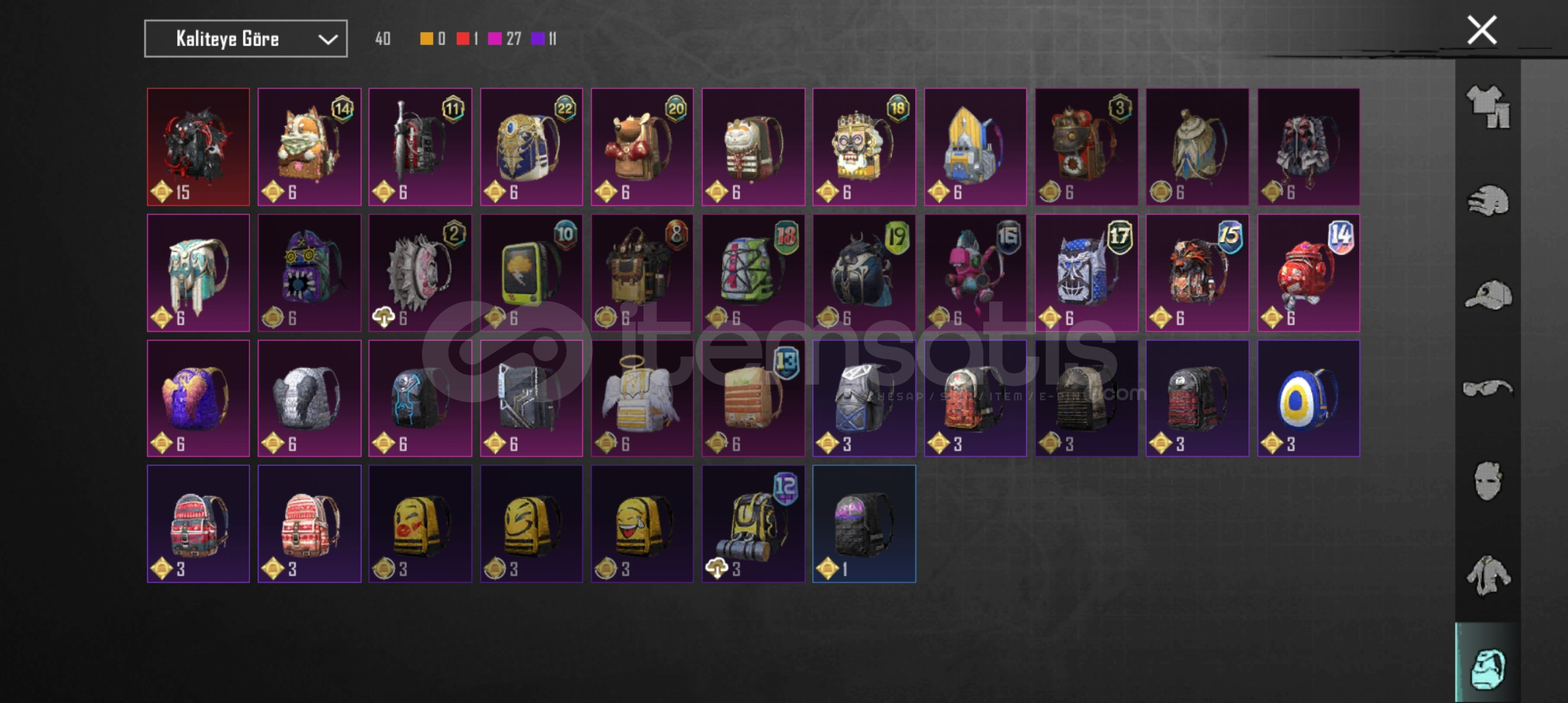Choose the corgi dog backpack level 14

(309, 147)
